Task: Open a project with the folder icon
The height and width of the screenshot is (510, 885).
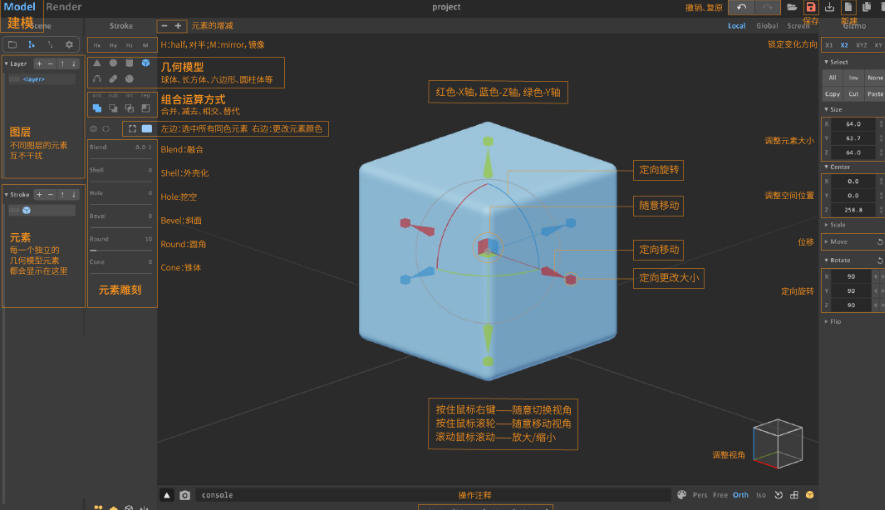Action: pyautogui.click(x=792, y=7)
